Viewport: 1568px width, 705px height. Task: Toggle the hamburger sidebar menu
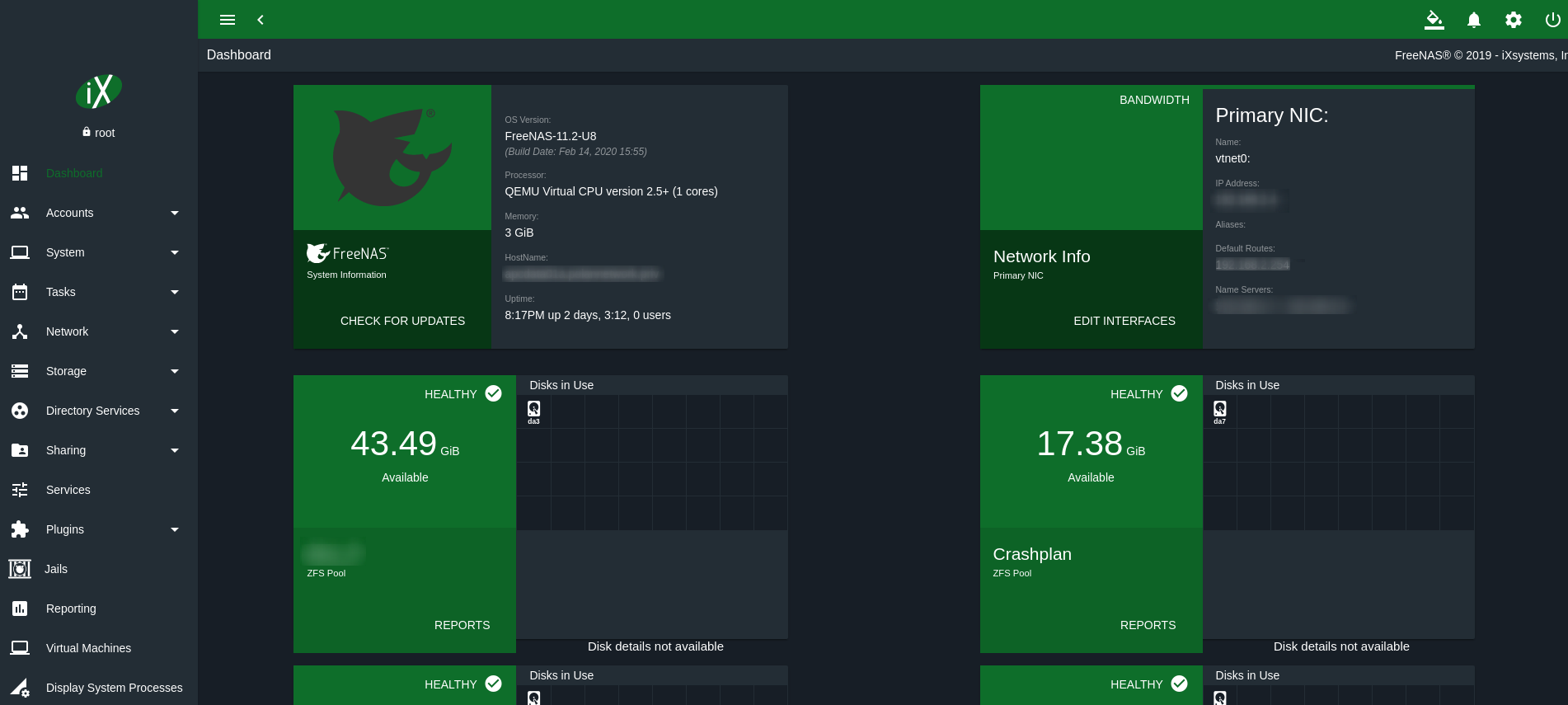tap(228, 20)
